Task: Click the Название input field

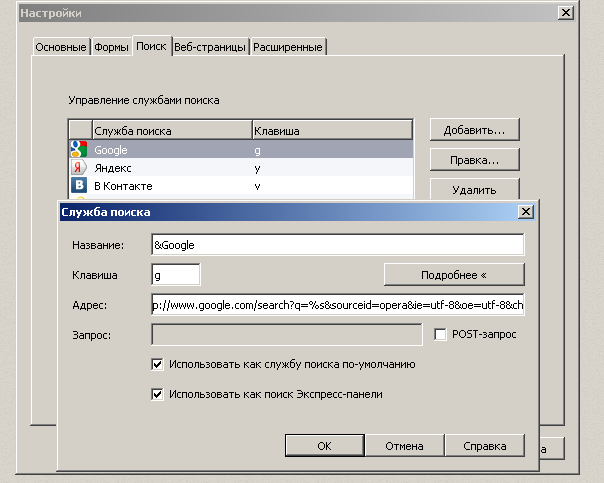Action: [338, 245]
